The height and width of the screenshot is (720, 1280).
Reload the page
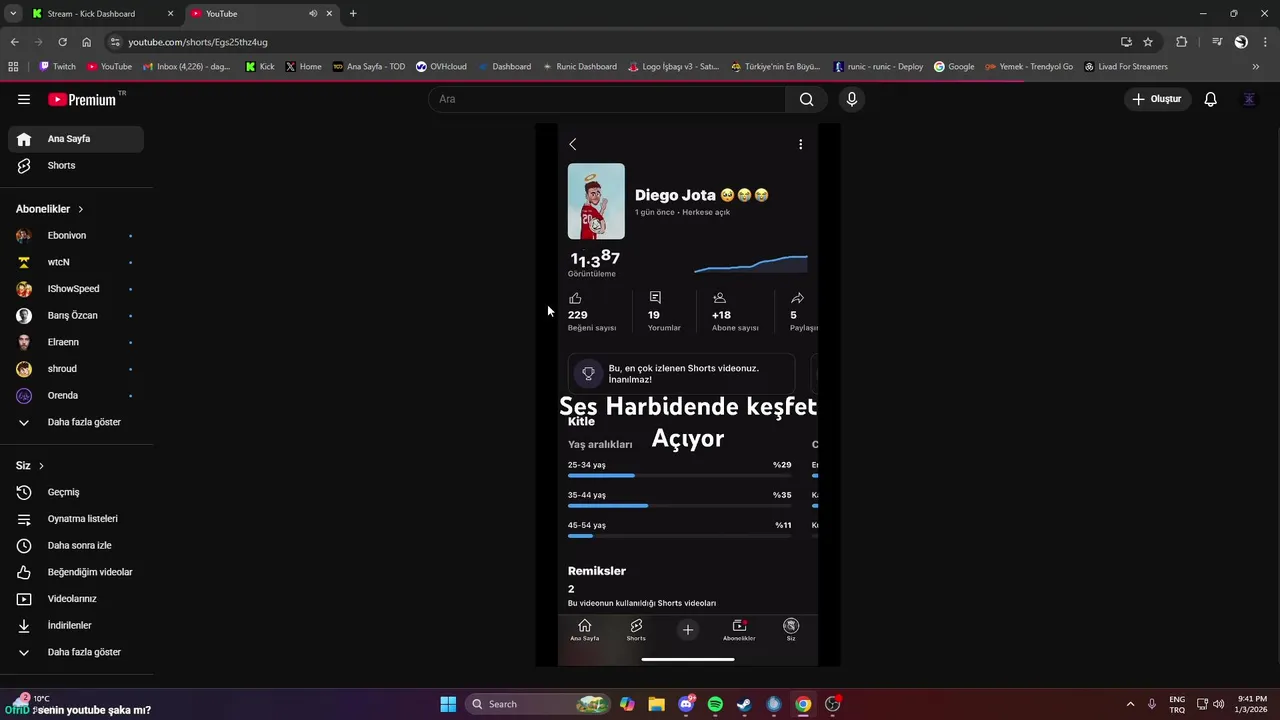(62, 42)
